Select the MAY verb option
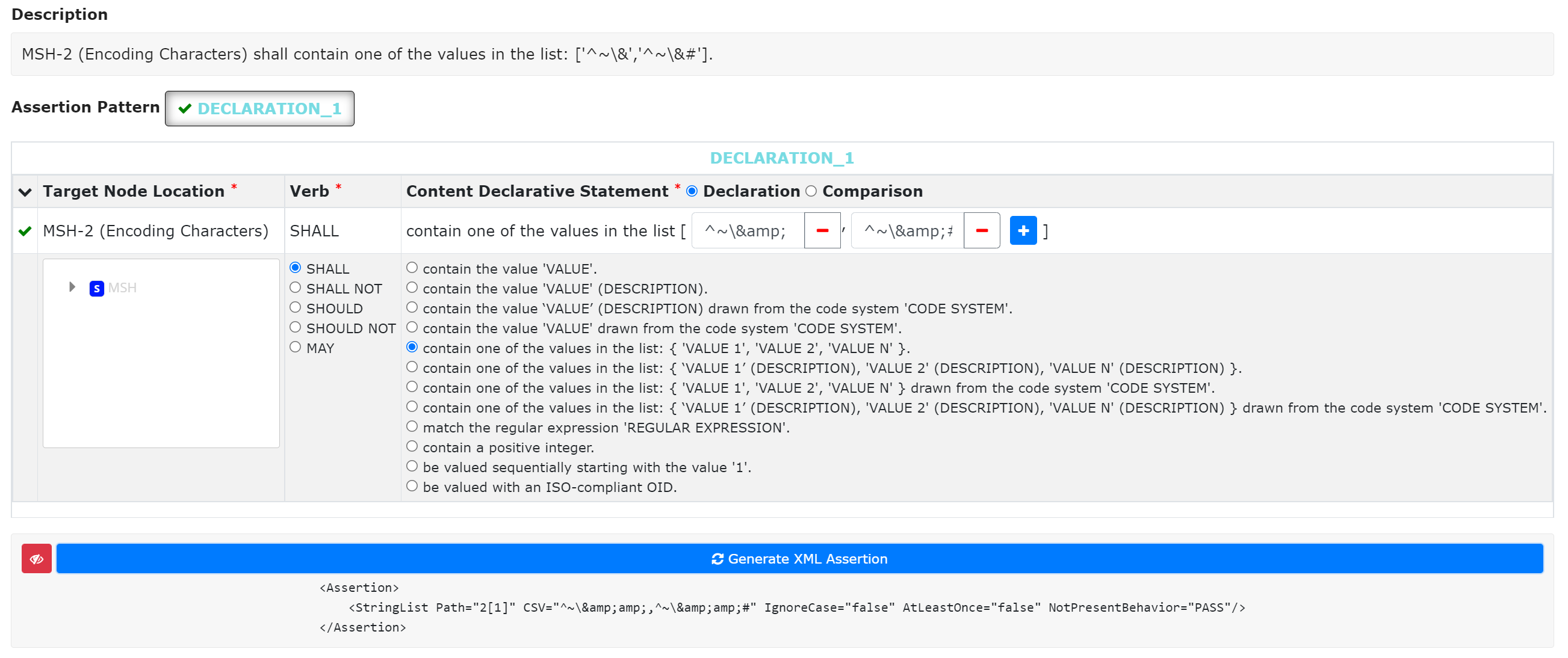 [x=296, y=346]
